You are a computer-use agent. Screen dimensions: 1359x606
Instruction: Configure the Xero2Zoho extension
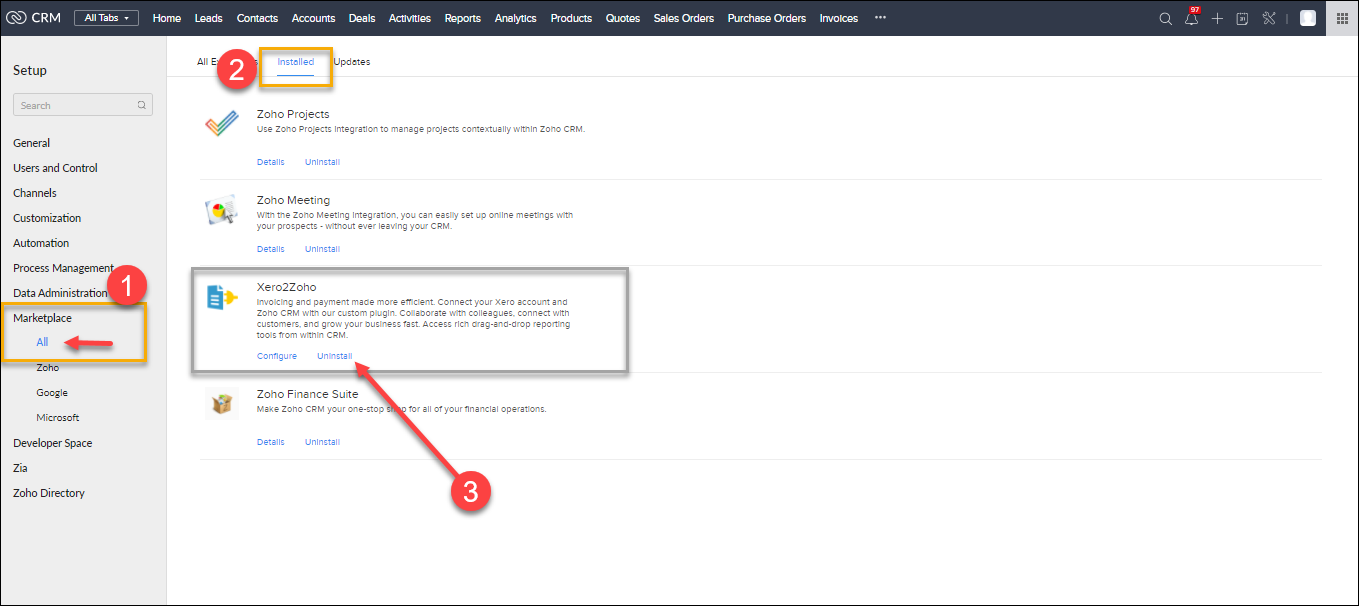coord(277,356)
